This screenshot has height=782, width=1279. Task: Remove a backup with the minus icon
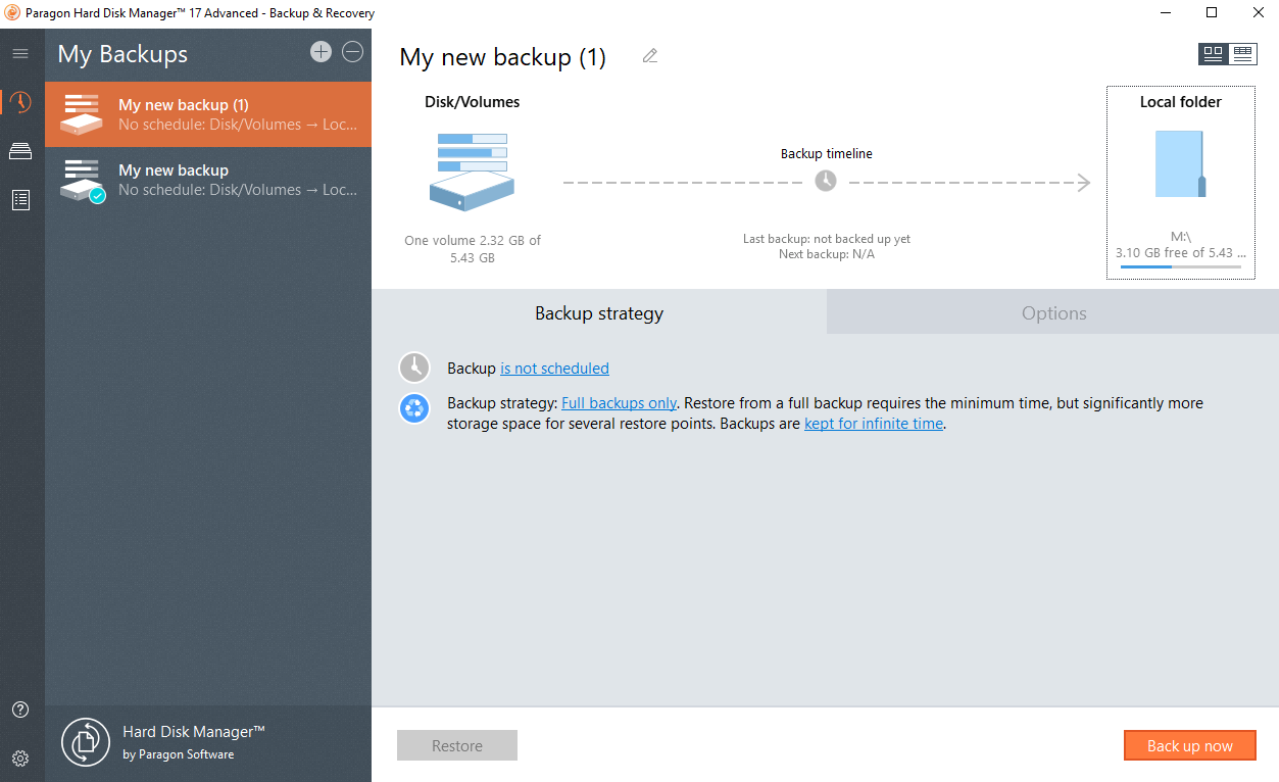coord(352,51)
